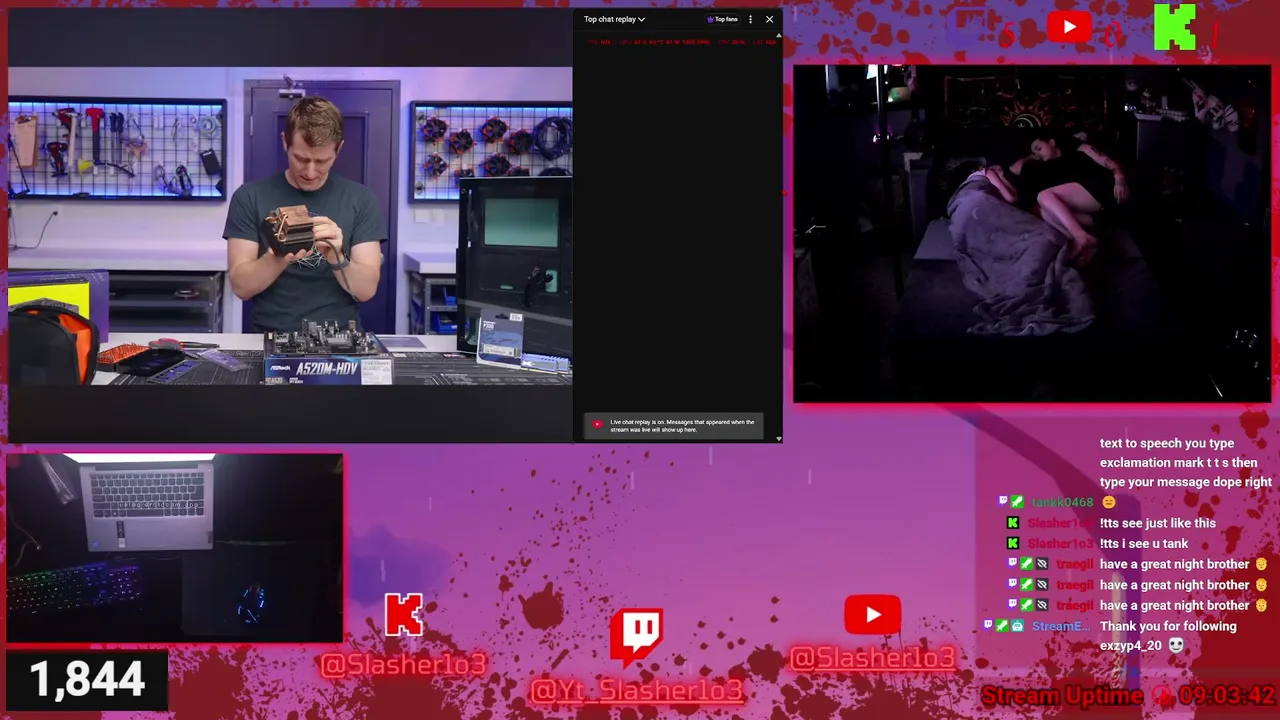Open the Top chat replay dropdown

point(614,19)
